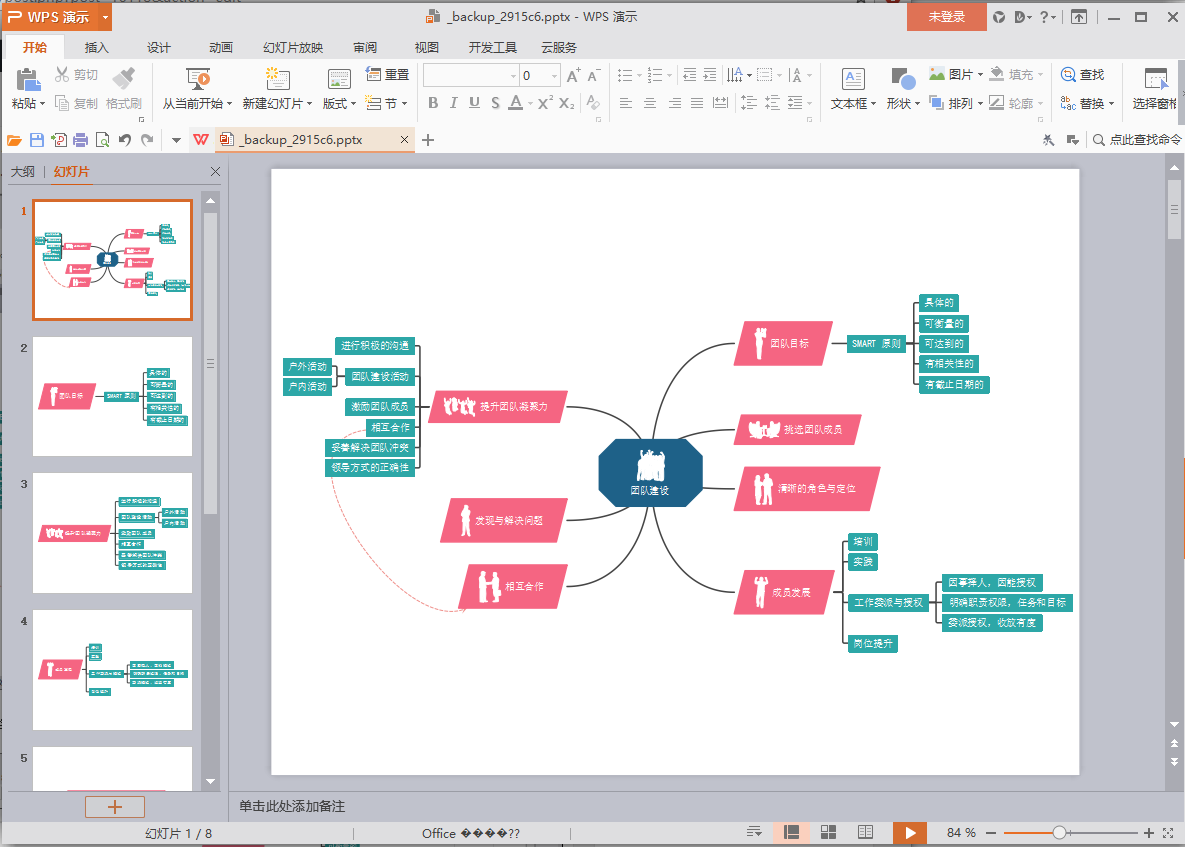Insert a Text Box icon
The height and width of the screenshot is (847, 1185).
(852, 79)
